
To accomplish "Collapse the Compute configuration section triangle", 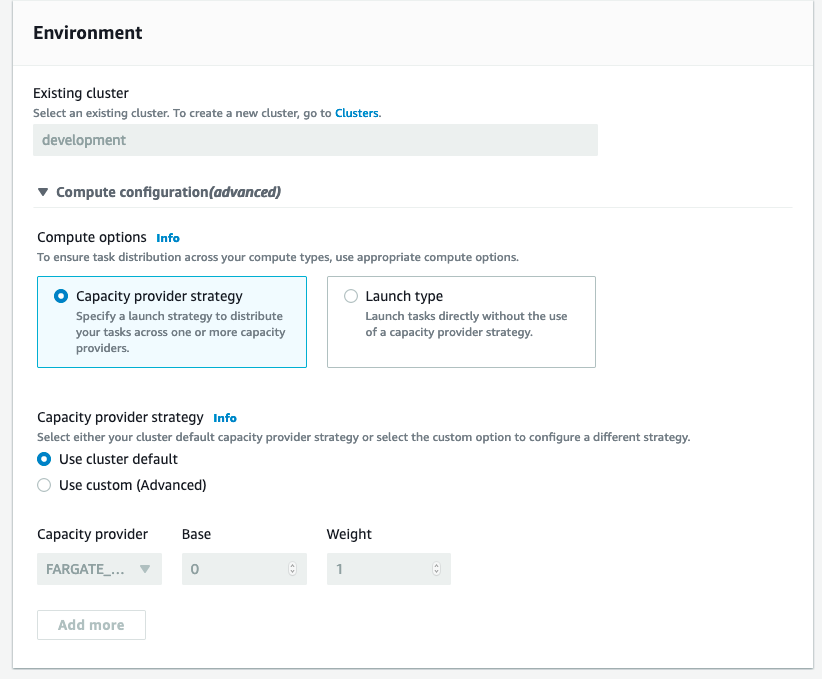I will pyautogui.click(x=43, y=192).
